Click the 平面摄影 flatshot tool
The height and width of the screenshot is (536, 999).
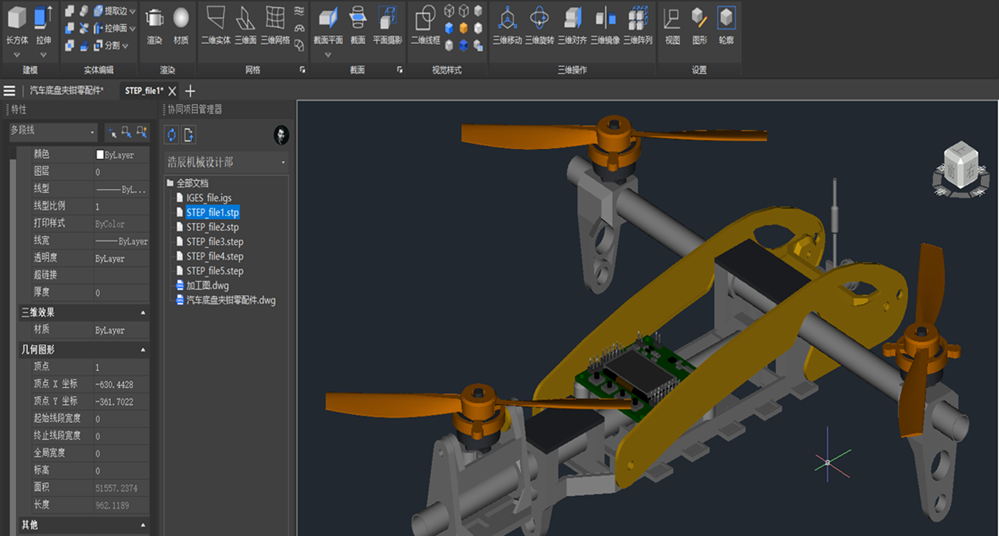click(x=387, y=24)
